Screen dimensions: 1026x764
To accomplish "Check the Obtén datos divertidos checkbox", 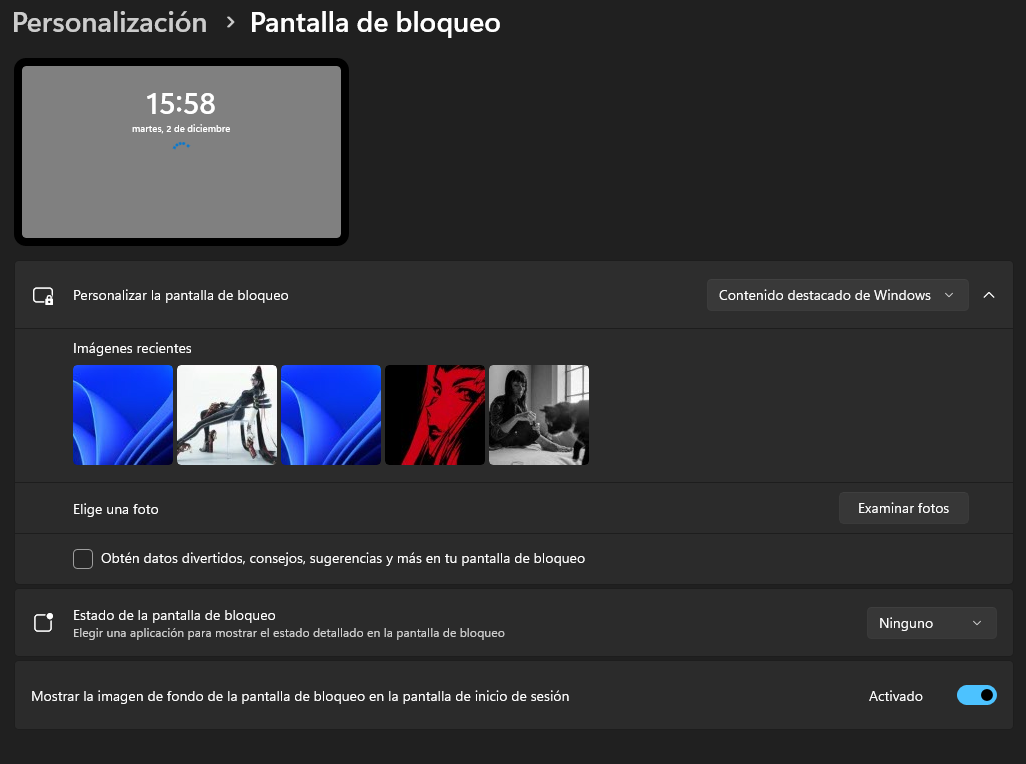I will pos(83,559).
